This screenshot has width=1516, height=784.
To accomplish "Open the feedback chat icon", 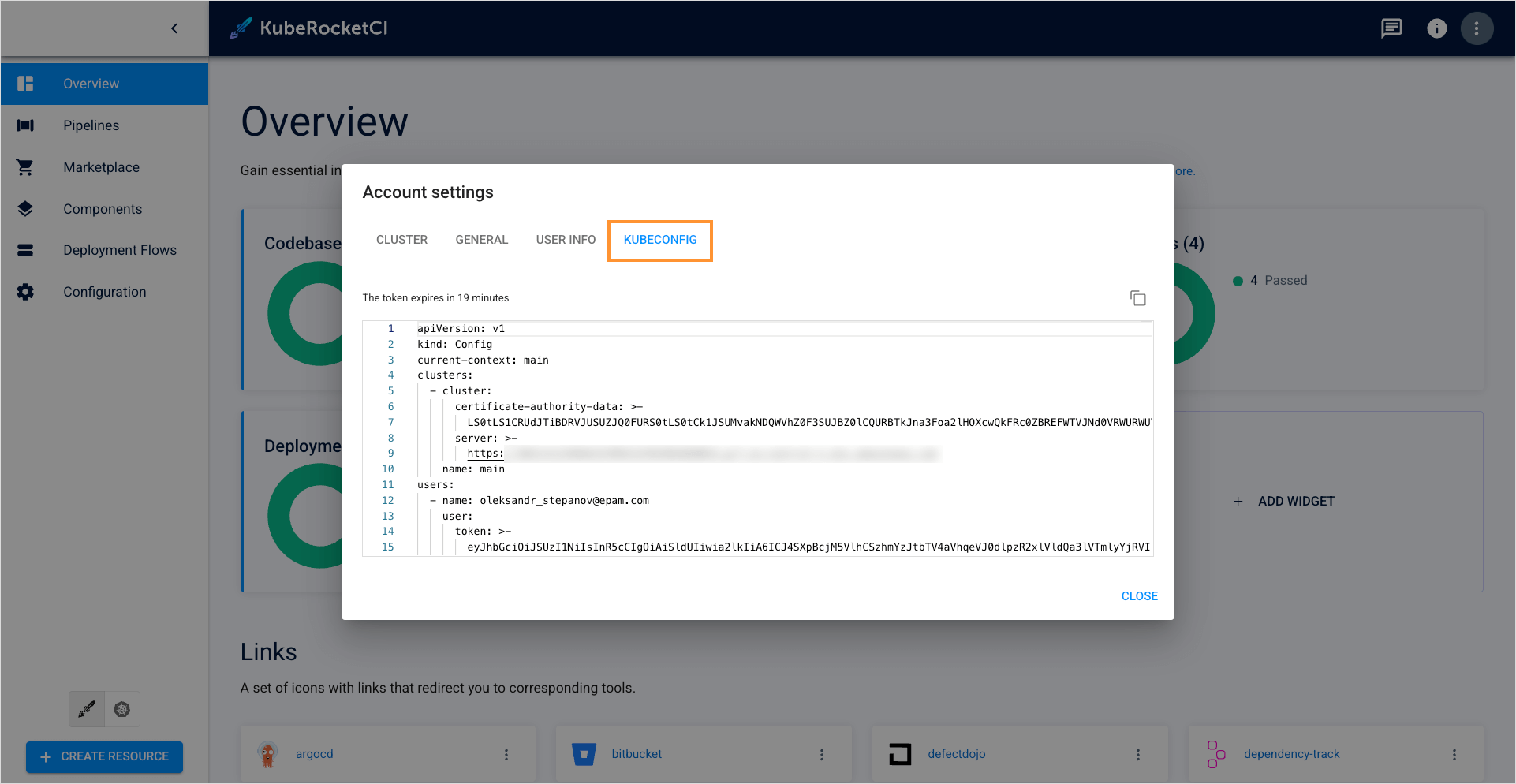I will [1391, 28].
